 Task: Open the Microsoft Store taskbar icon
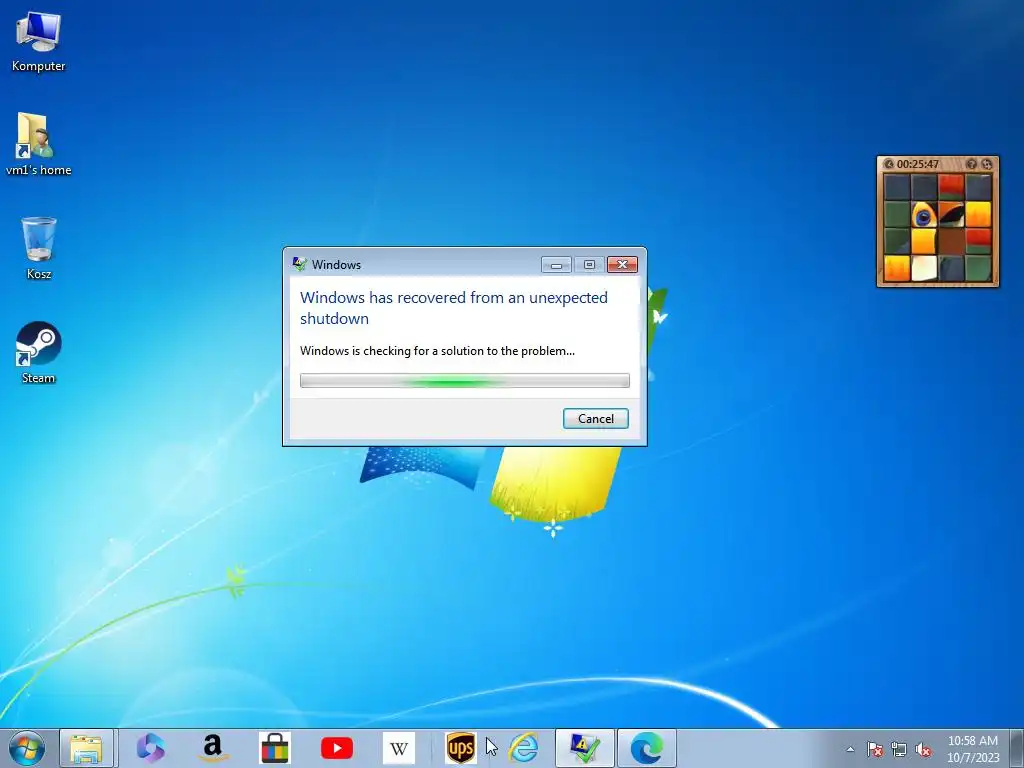coord(274,748)
